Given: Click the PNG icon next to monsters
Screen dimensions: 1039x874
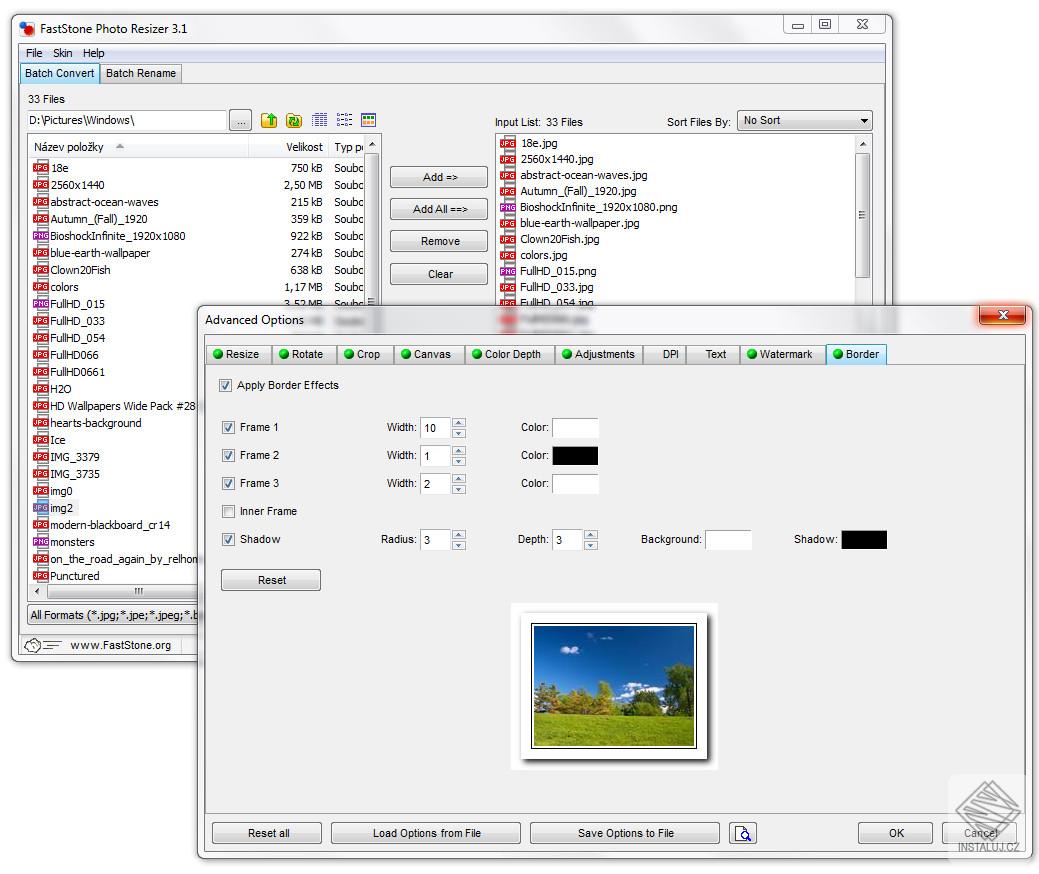Looking at the screenshot, I should (x=40, y=542).
